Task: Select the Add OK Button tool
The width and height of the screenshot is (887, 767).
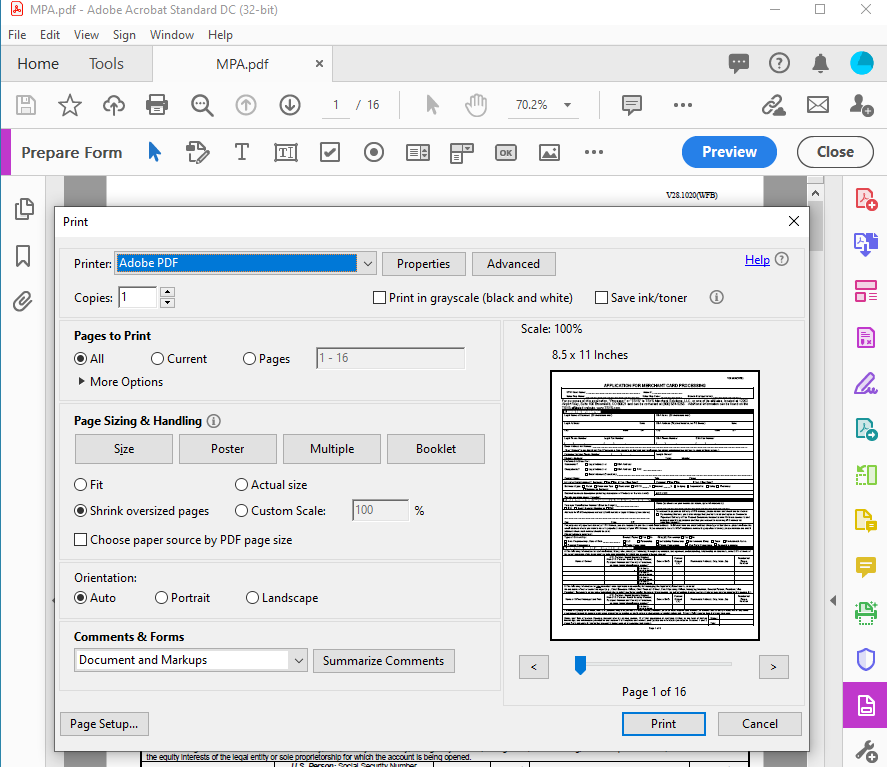Action: [506, 152]
